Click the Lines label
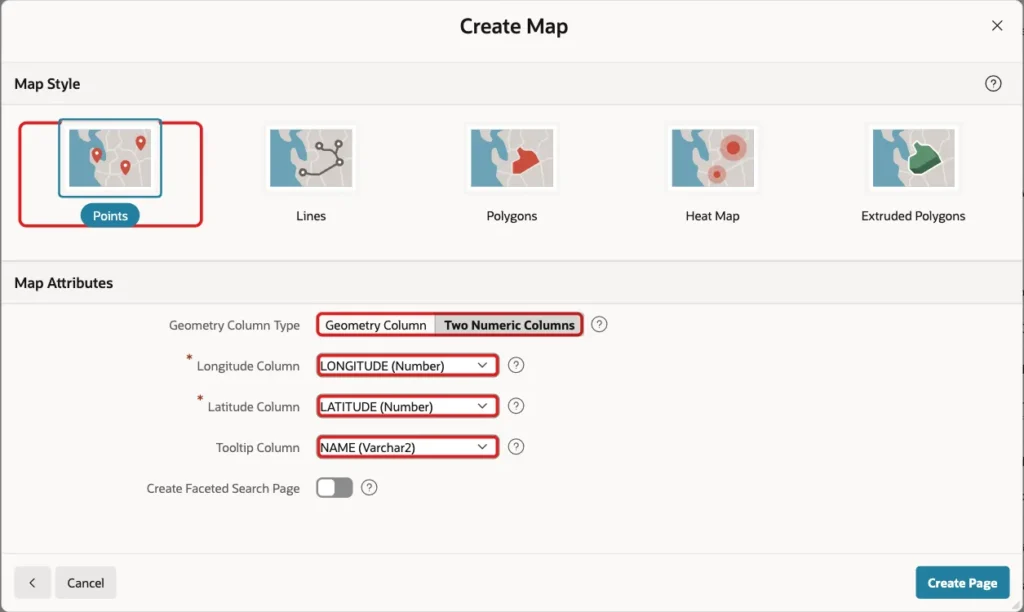This screenshot has width=1024, height=612. tap(311, 216)
